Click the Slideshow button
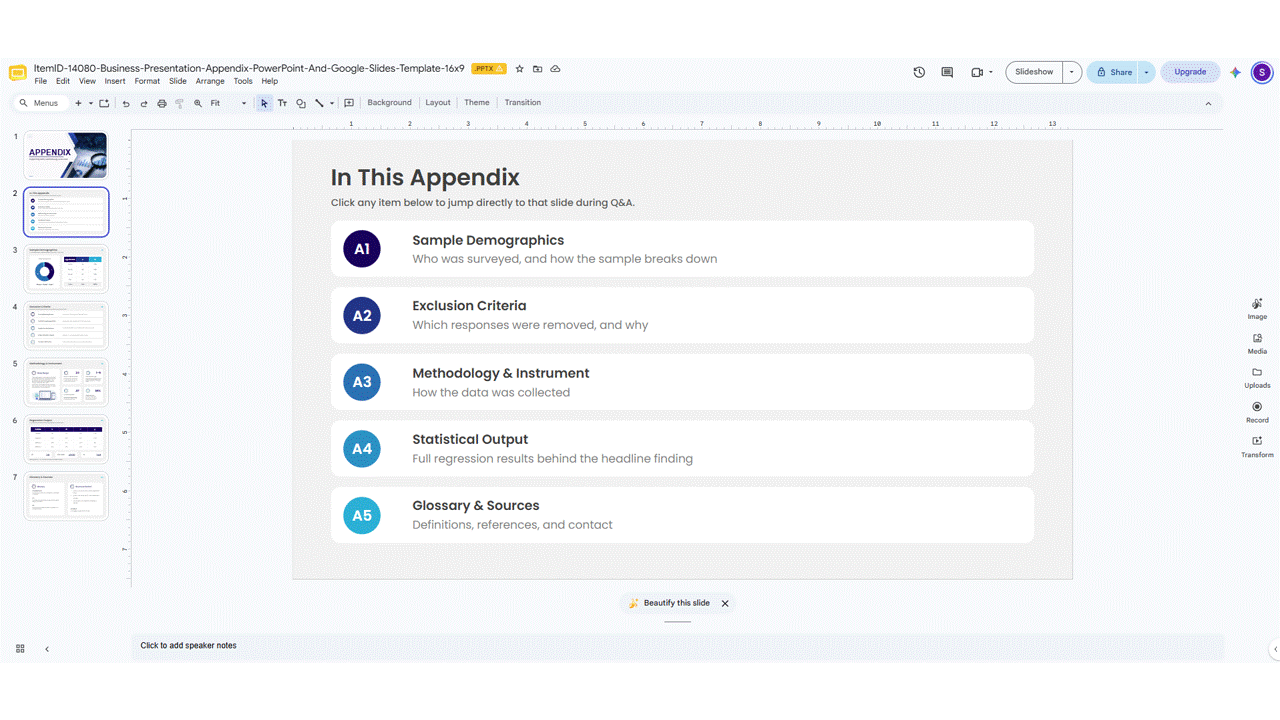 click(1034, 72)
